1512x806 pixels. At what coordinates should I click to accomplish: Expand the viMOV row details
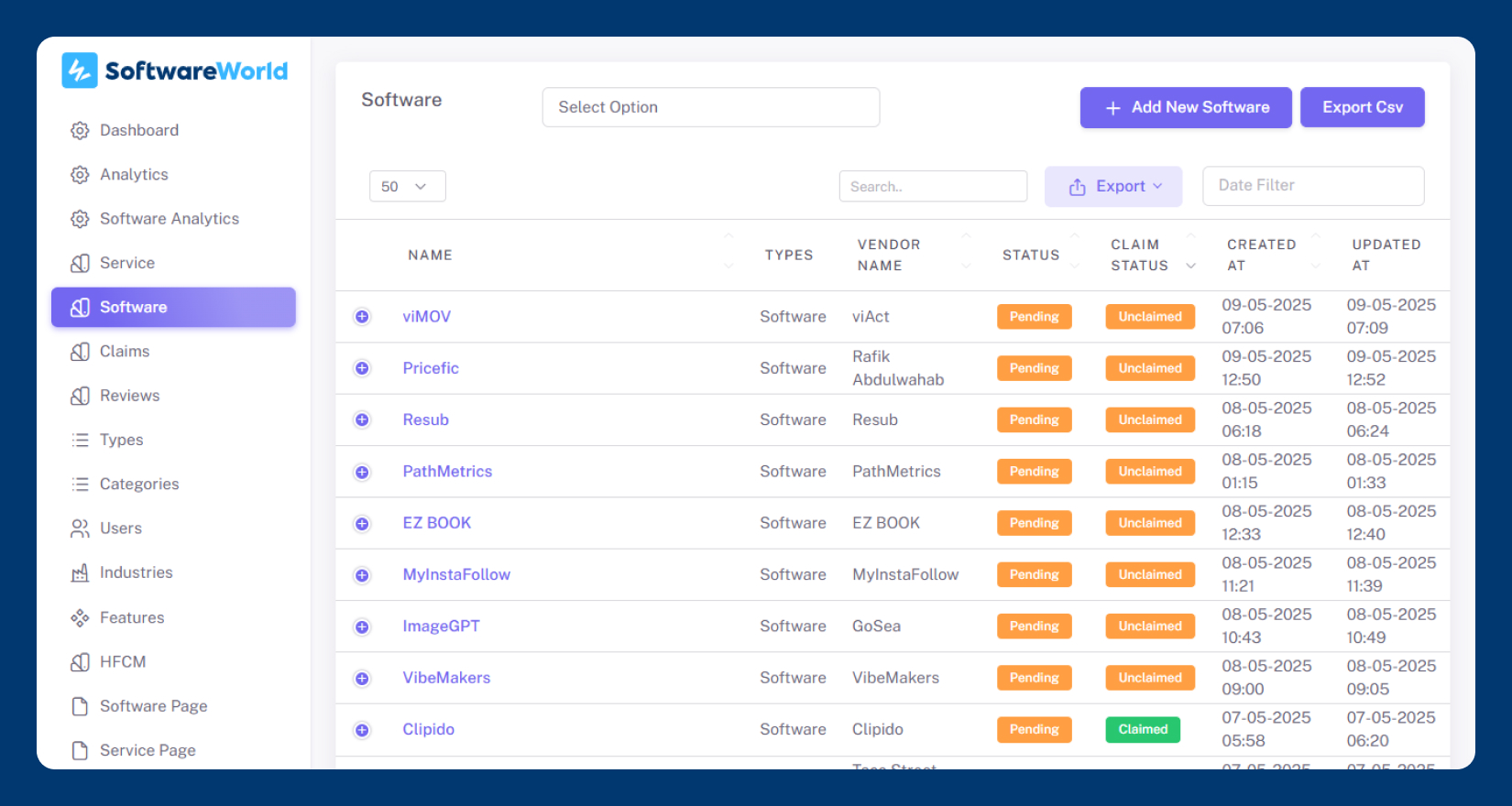coord(362,317)
